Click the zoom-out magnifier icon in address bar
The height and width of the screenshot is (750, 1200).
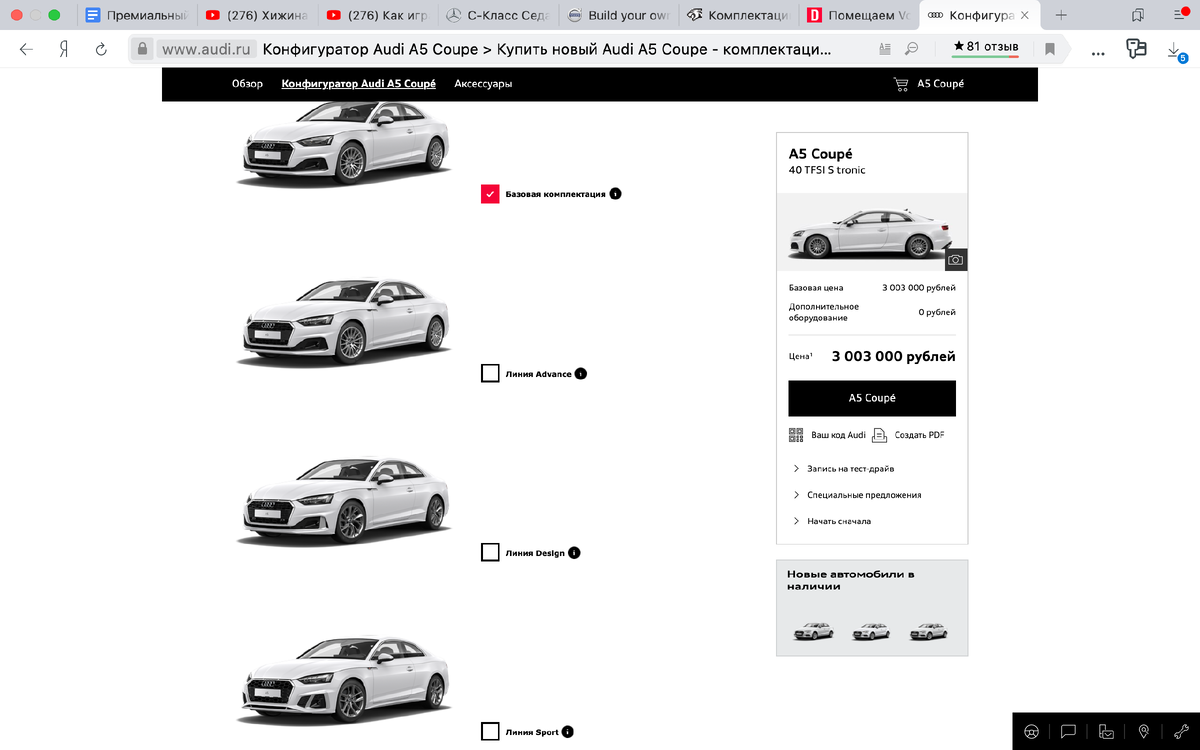912,49
